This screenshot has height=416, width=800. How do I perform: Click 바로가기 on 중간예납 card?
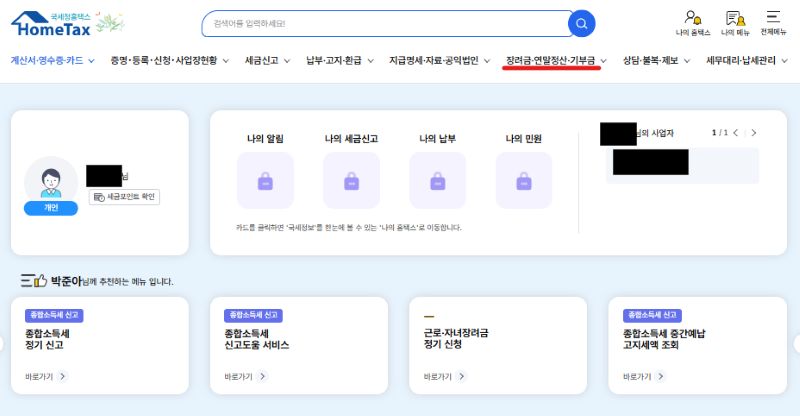click(x=637, y=377)
